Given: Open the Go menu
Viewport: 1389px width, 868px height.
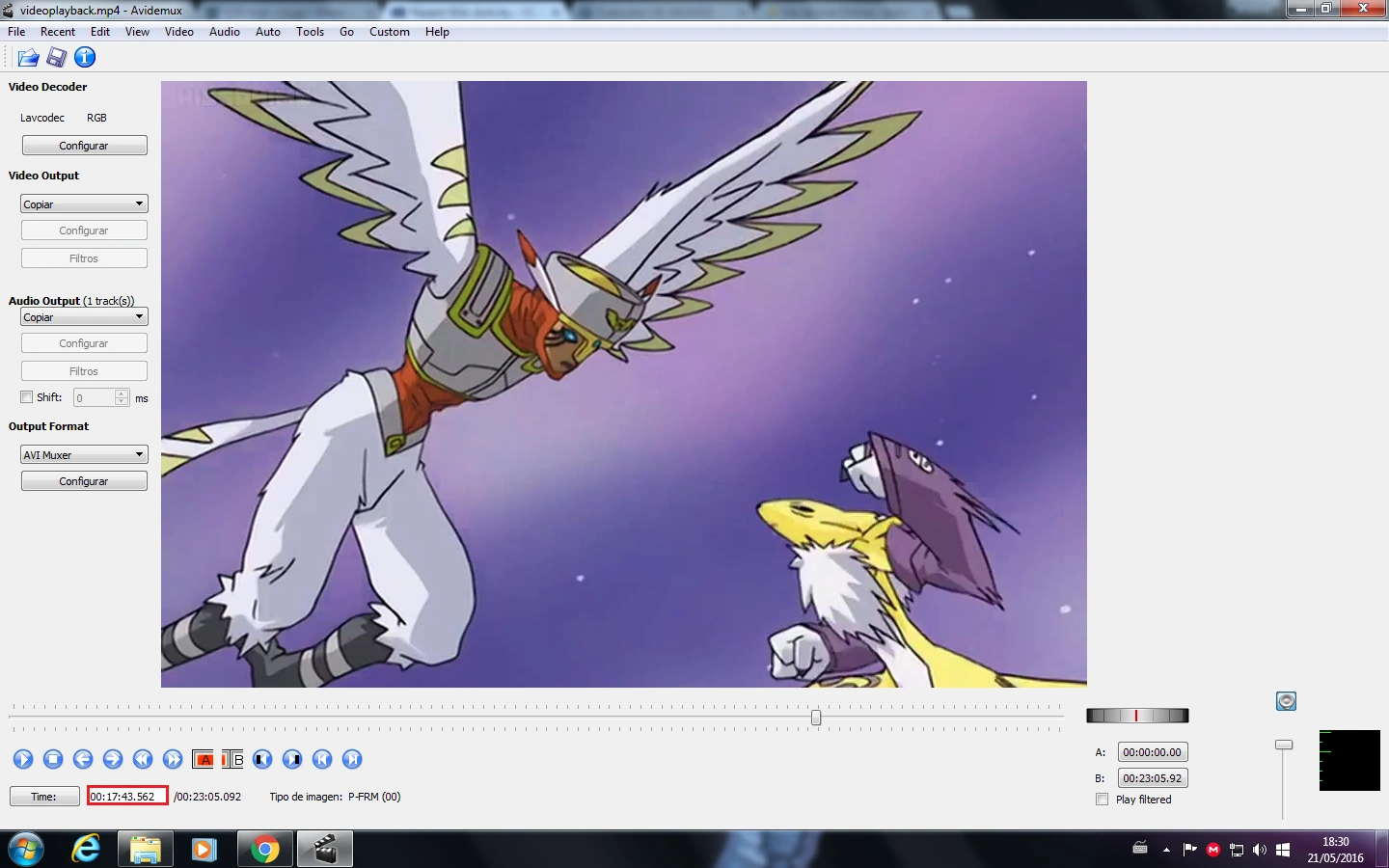Looking at the screenshot, I should (x=347, y=32).
